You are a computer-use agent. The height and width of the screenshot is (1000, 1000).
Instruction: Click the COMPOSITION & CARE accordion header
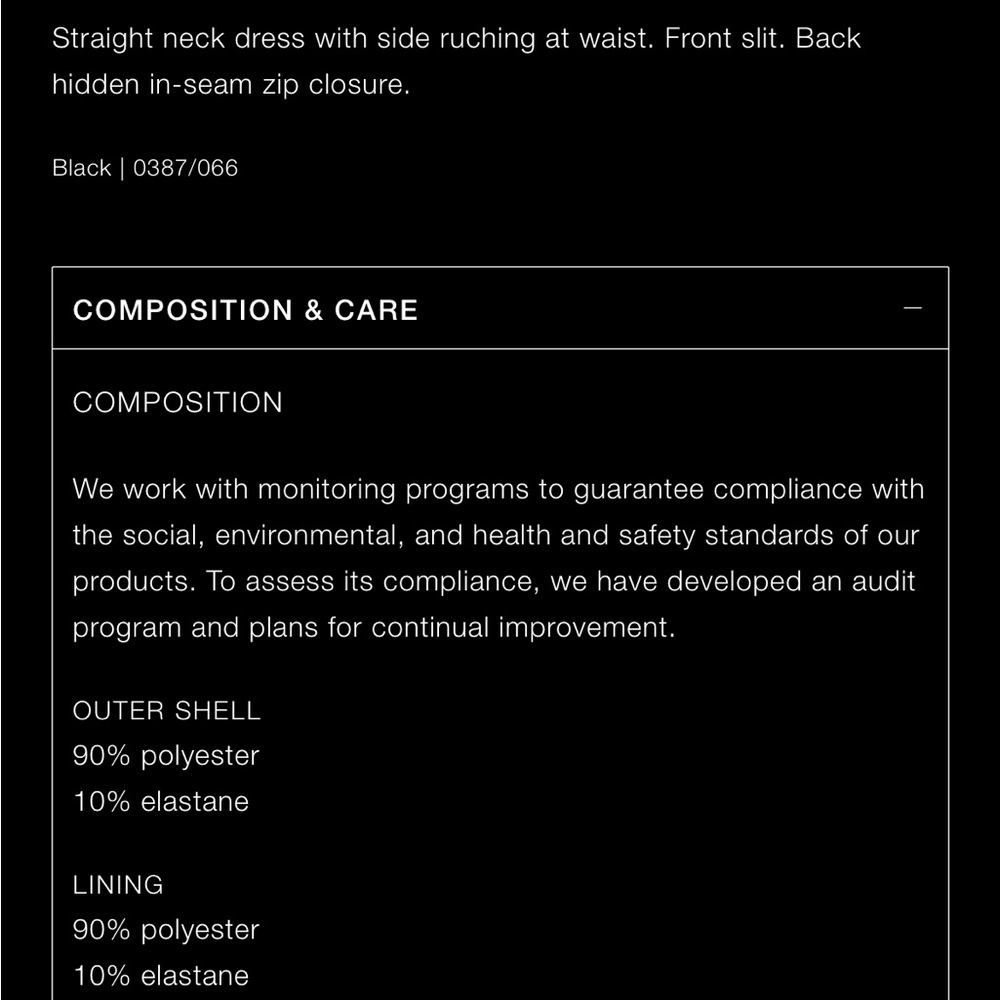point(246,310)
